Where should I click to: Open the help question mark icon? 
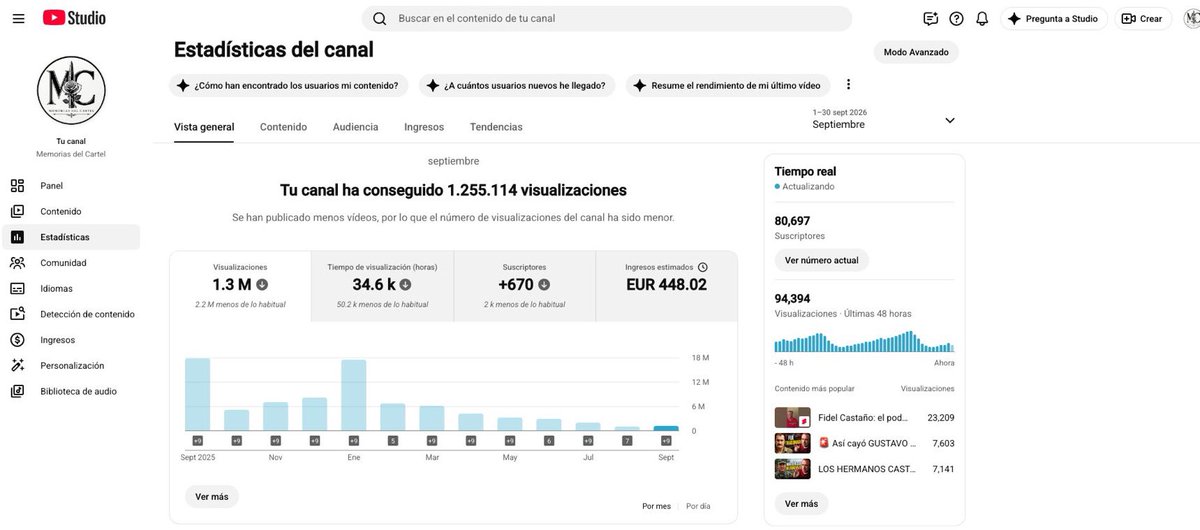pyautogui.click(x=957, y=18)
